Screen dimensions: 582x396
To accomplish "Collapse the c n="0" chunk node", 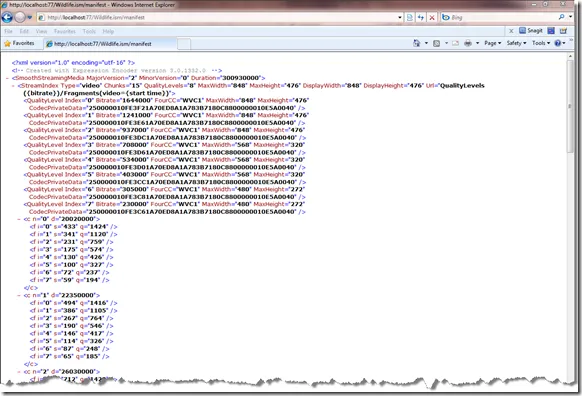I will 19,219.
